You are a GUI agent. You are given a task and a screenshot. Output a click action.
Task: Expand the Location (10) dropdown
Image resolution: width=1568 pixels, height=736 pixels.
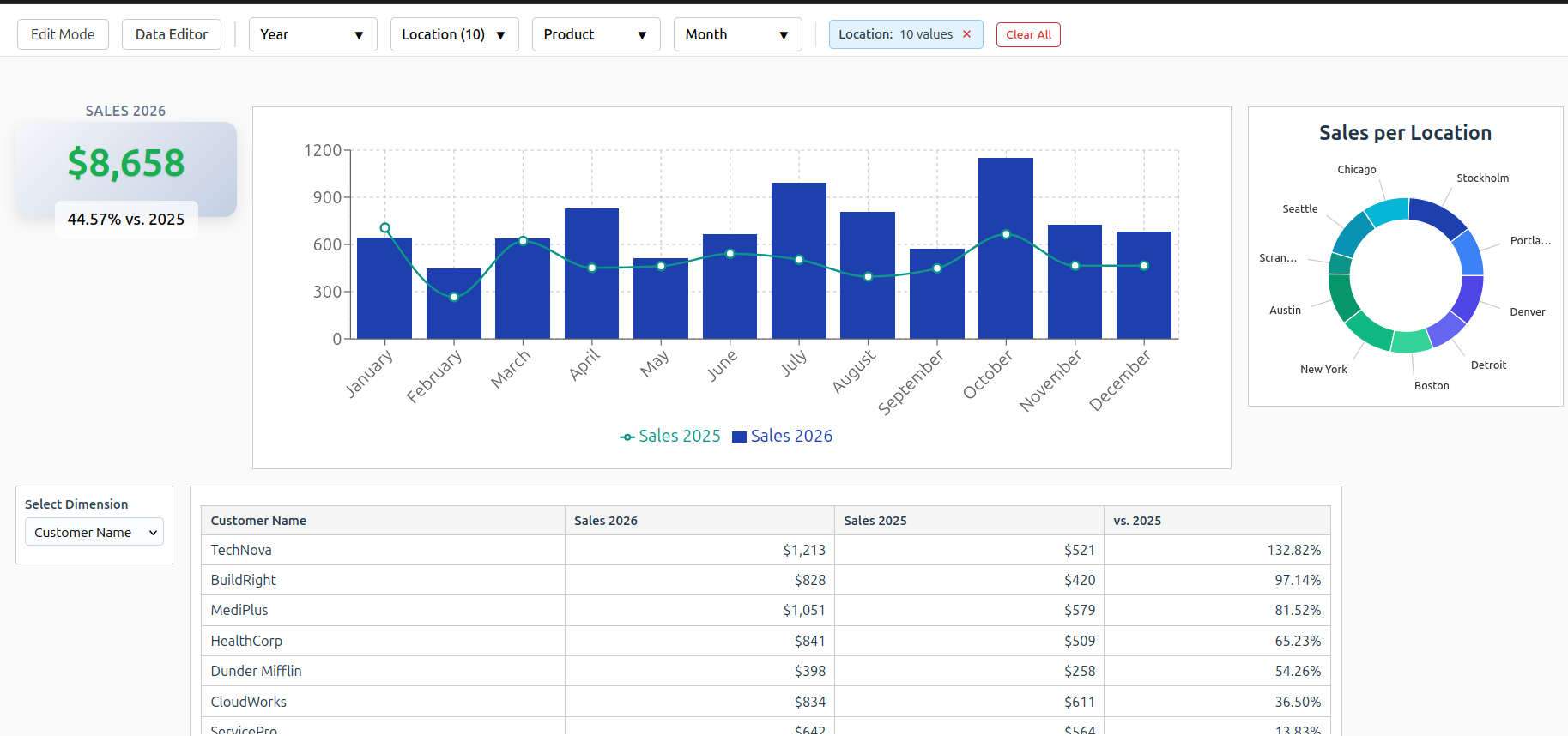coord(454,34)
